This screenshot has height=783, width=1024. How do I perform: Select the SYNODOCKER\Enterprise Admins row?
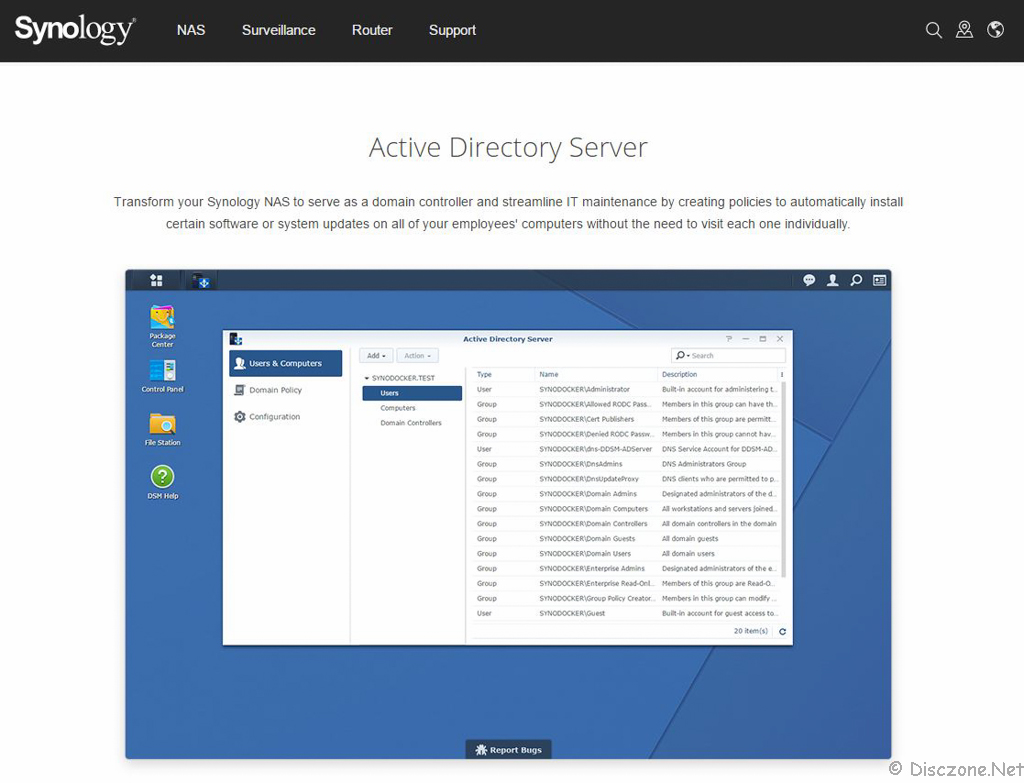point(626,569)
